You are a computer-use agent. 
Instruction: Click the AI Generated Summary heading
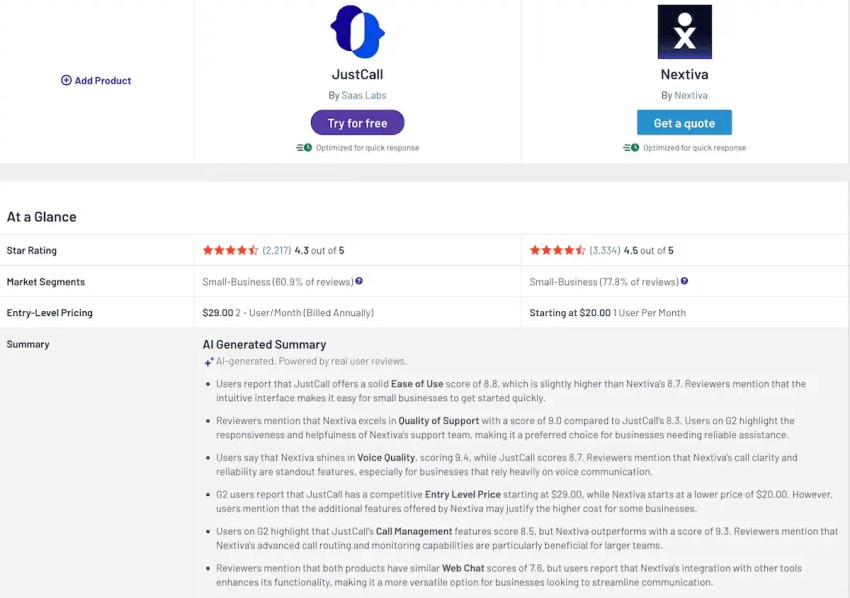pyautogui.click(x=265, y=344)
